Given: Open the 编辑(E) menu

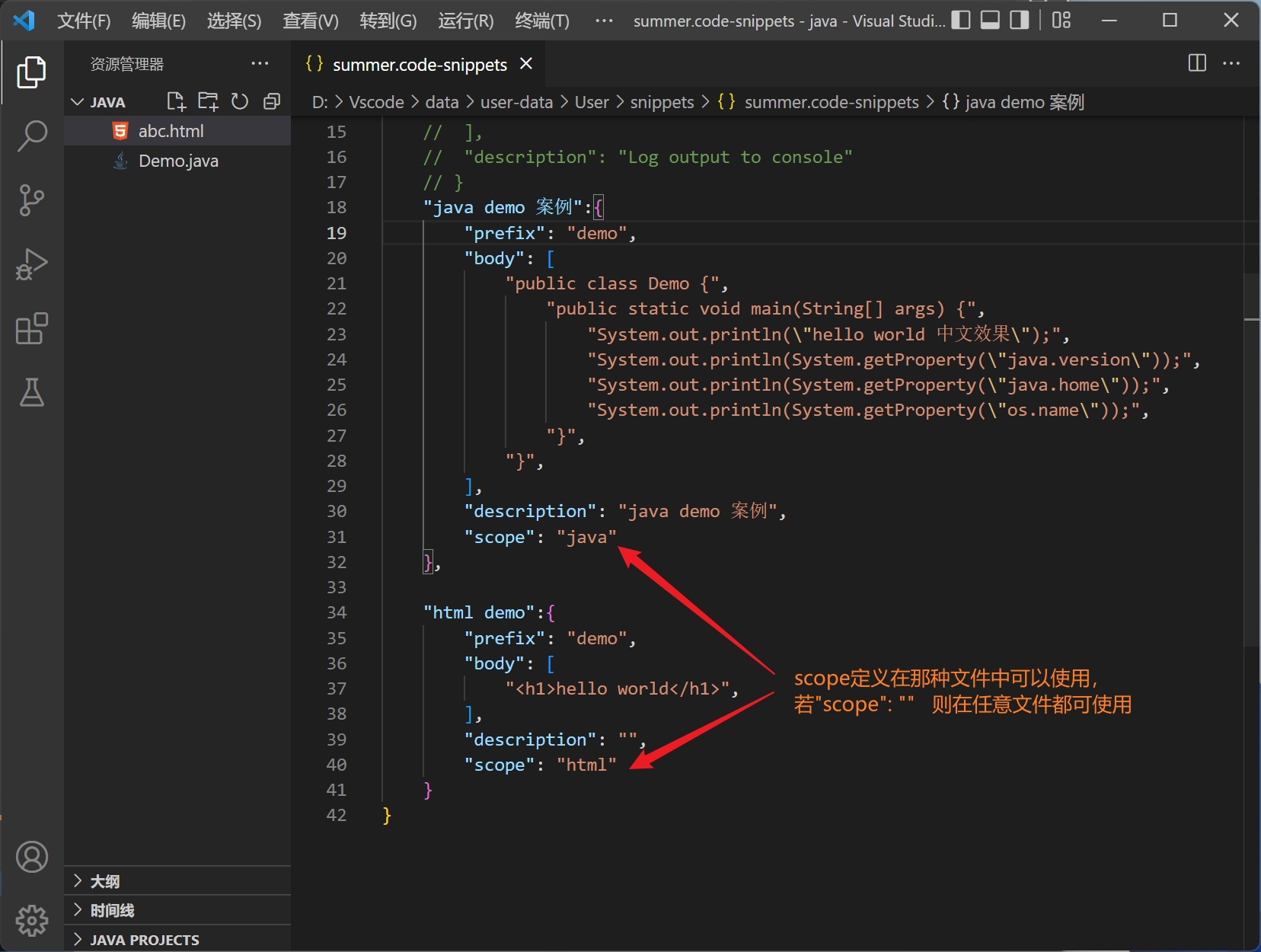Looking at the screenshot, I should [158, 21].
